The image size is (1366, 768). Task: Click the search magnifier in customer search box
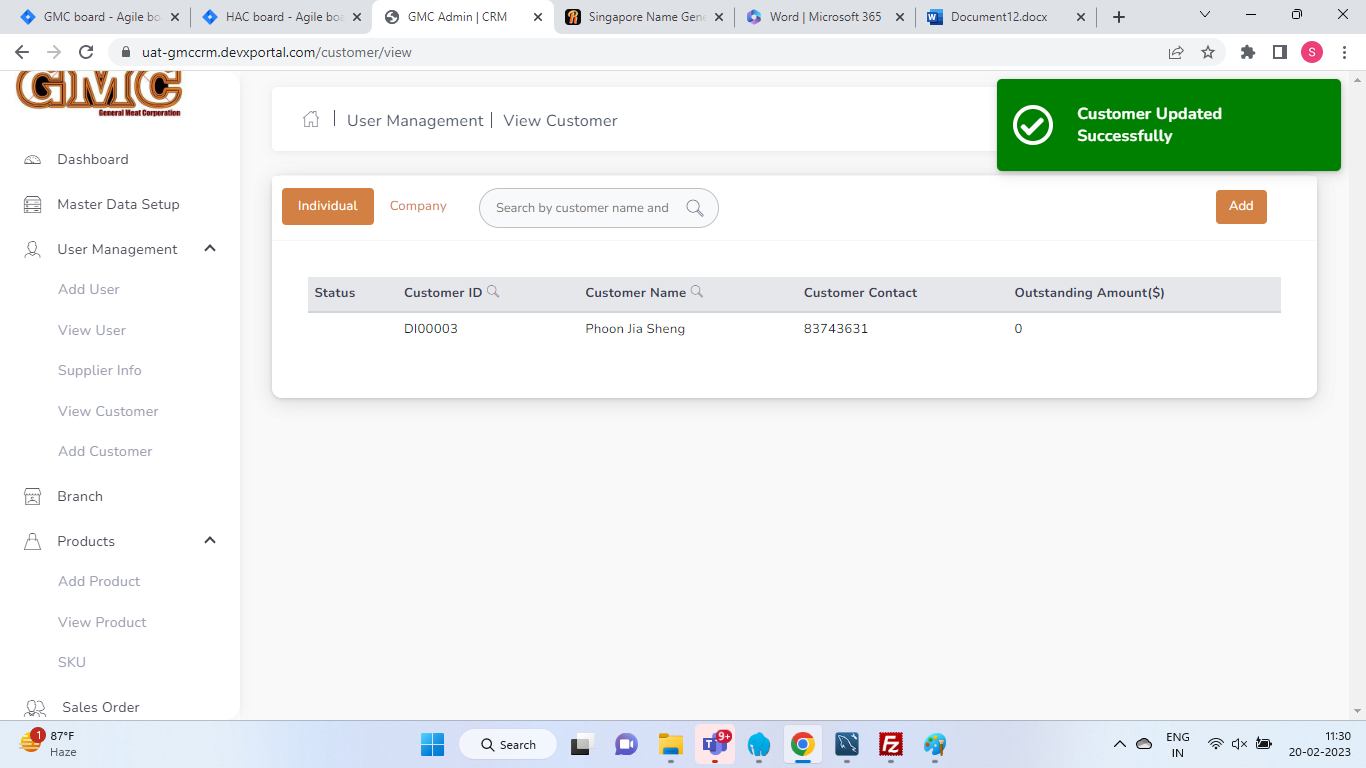click(695, 208)
